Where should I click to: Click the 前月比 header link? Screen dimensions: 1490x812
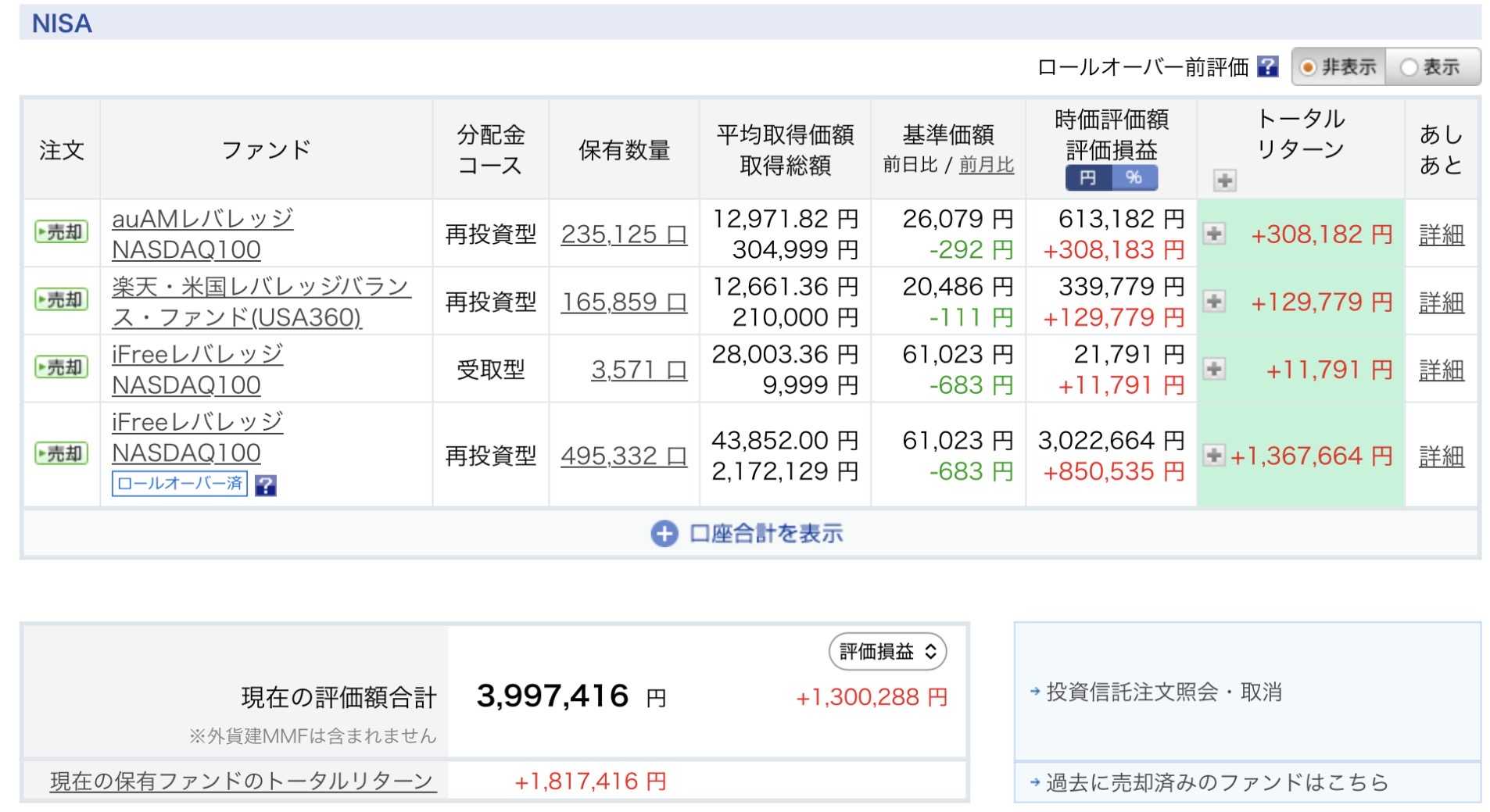(x=986, y=165)
